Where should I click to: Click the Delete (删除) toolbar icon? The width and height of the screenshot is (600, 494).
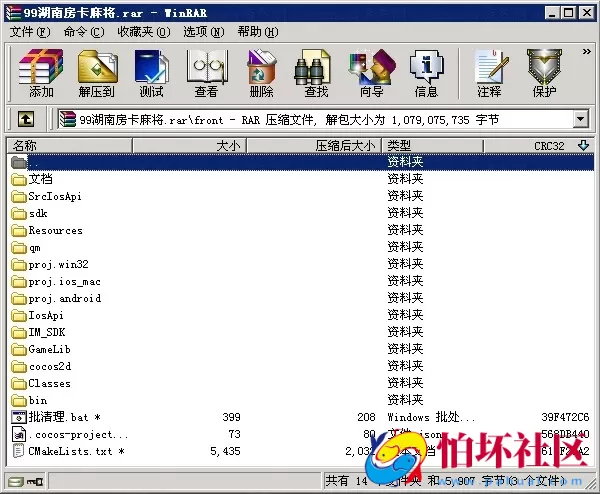point(261,73)
